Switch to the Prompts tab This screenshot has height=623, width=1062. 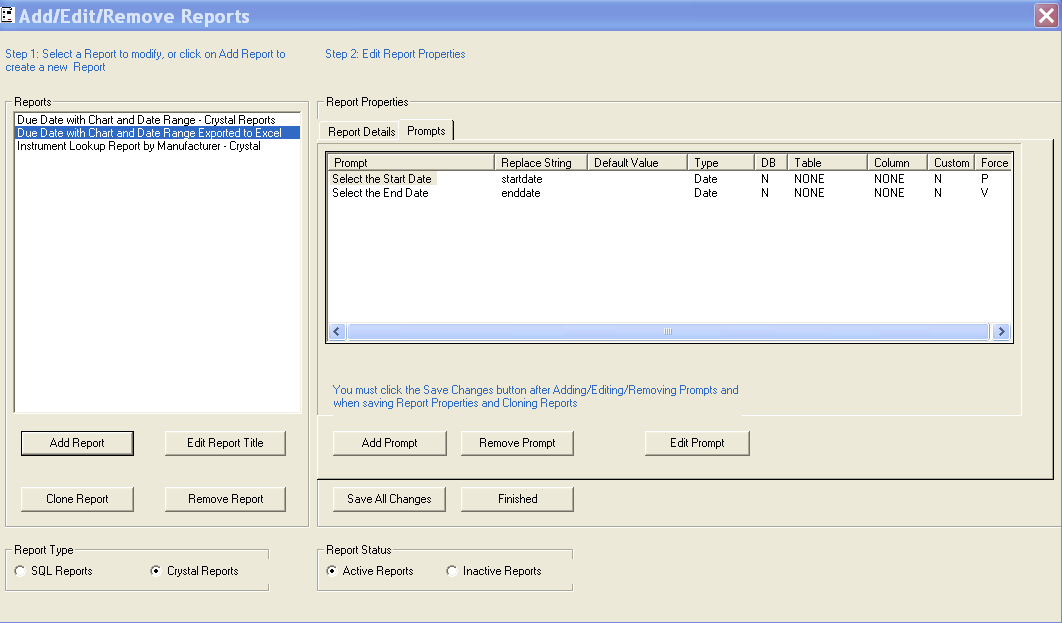pyautogui.click(x=426, y=131)
